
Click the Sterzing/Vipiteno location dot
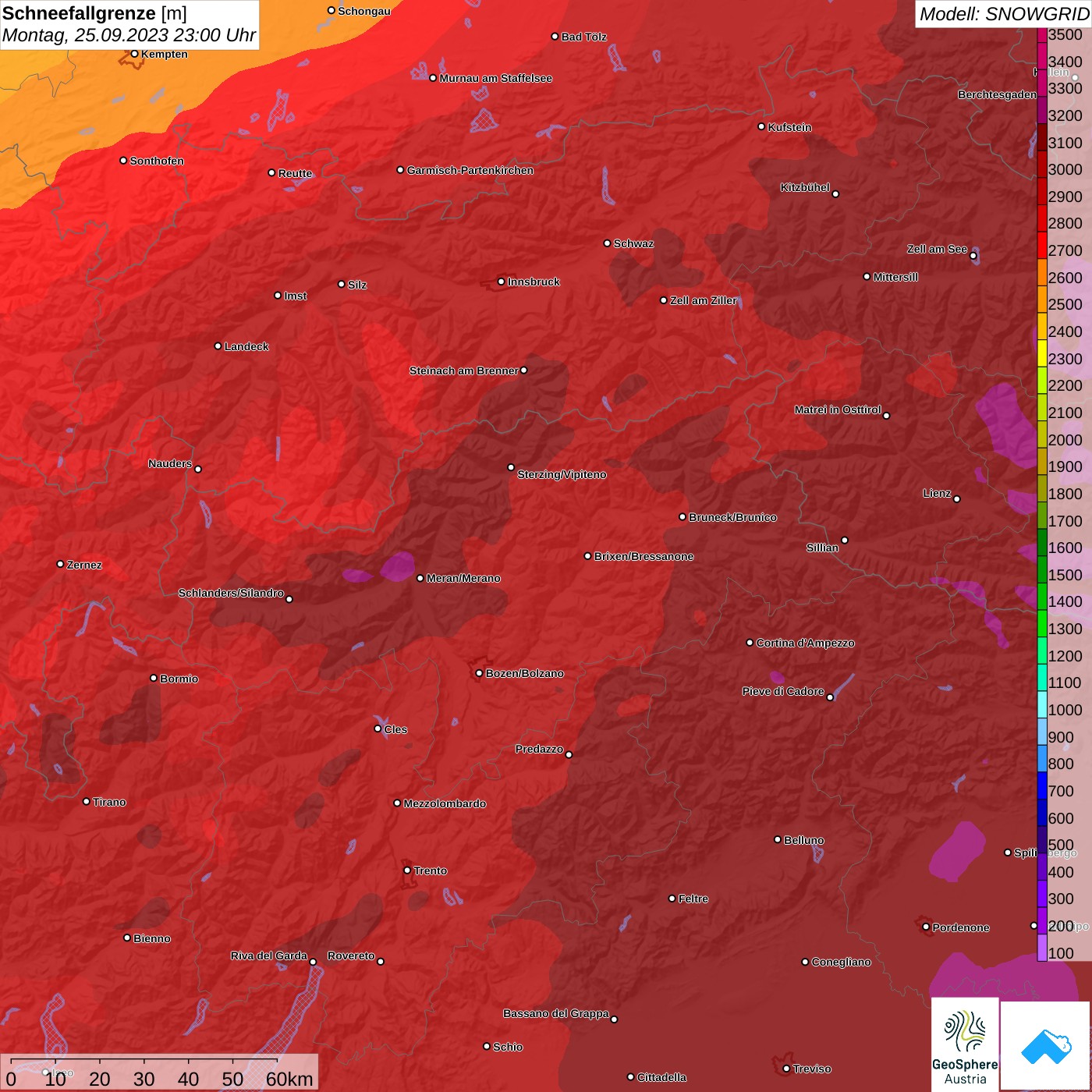pos(511,467)
